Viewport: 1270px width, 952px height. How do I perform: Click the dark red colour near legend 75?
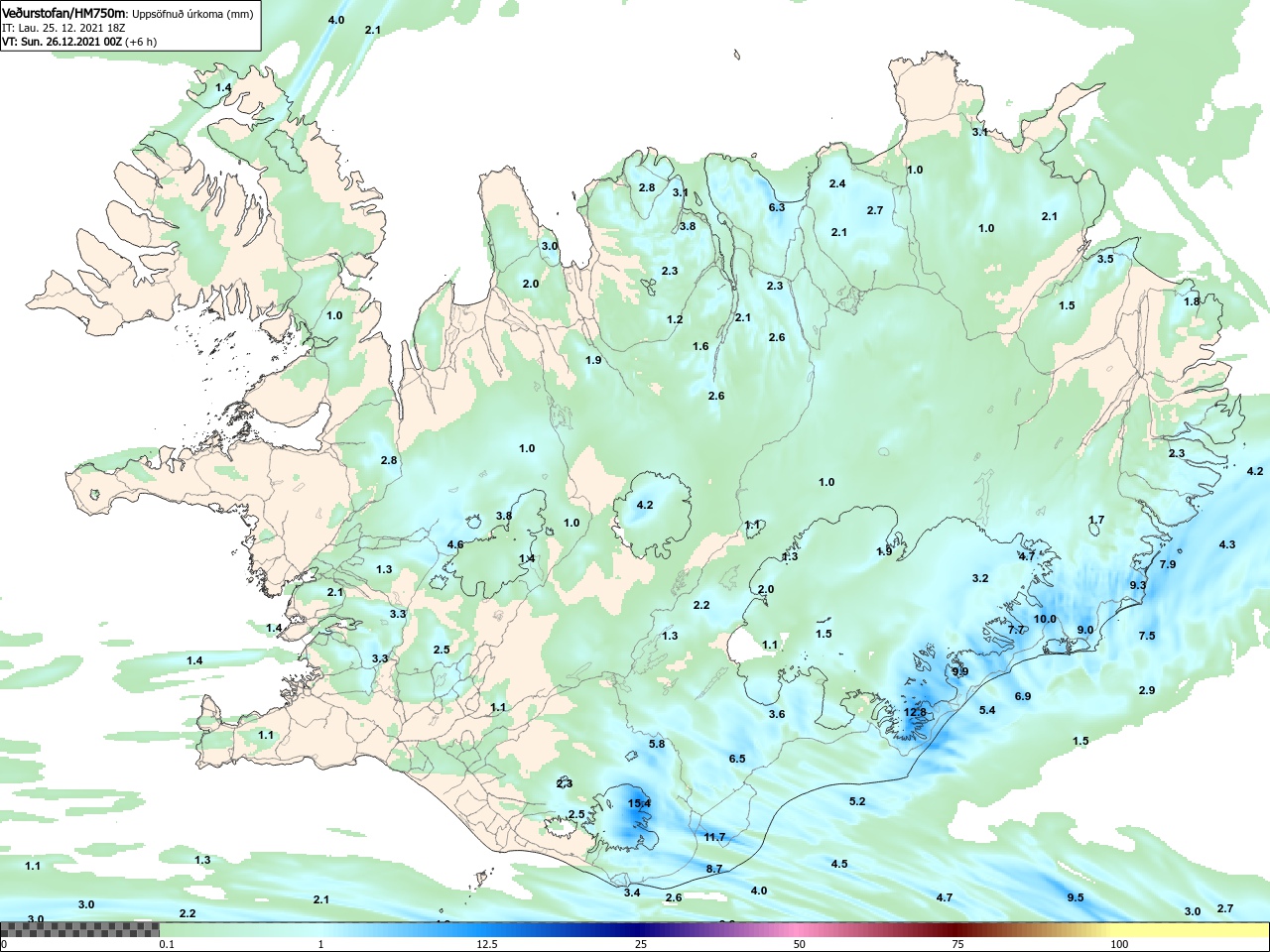coord(957,929)
